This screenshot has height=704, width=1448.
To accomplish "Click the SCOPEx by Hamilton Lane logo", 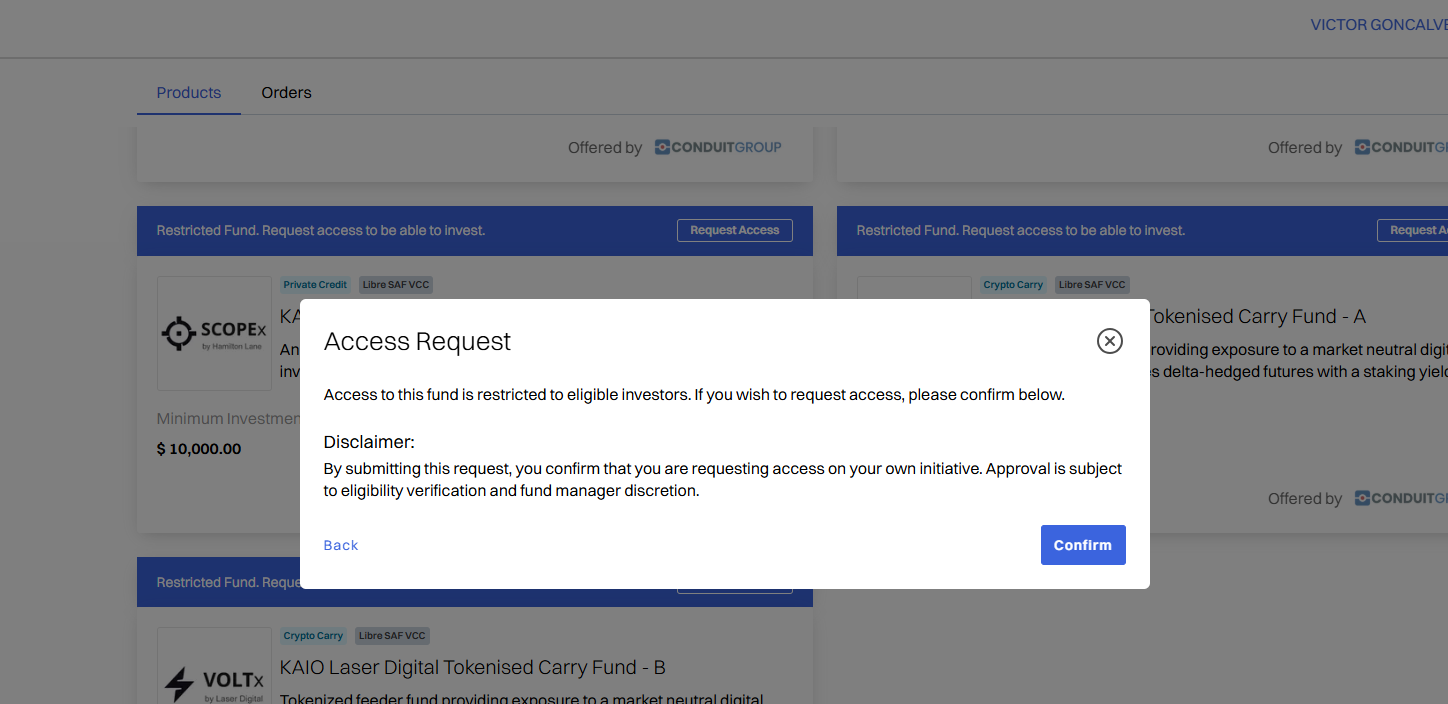I will (214, 333).
